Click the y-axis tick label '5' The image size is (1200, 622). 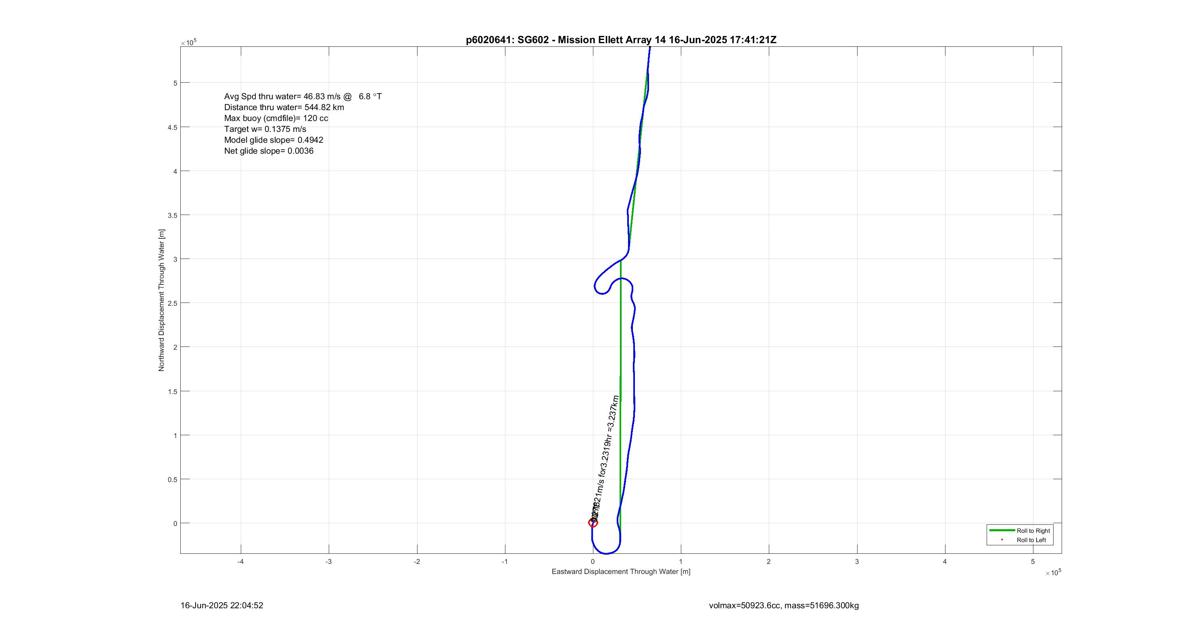click(x=174, y=83)
